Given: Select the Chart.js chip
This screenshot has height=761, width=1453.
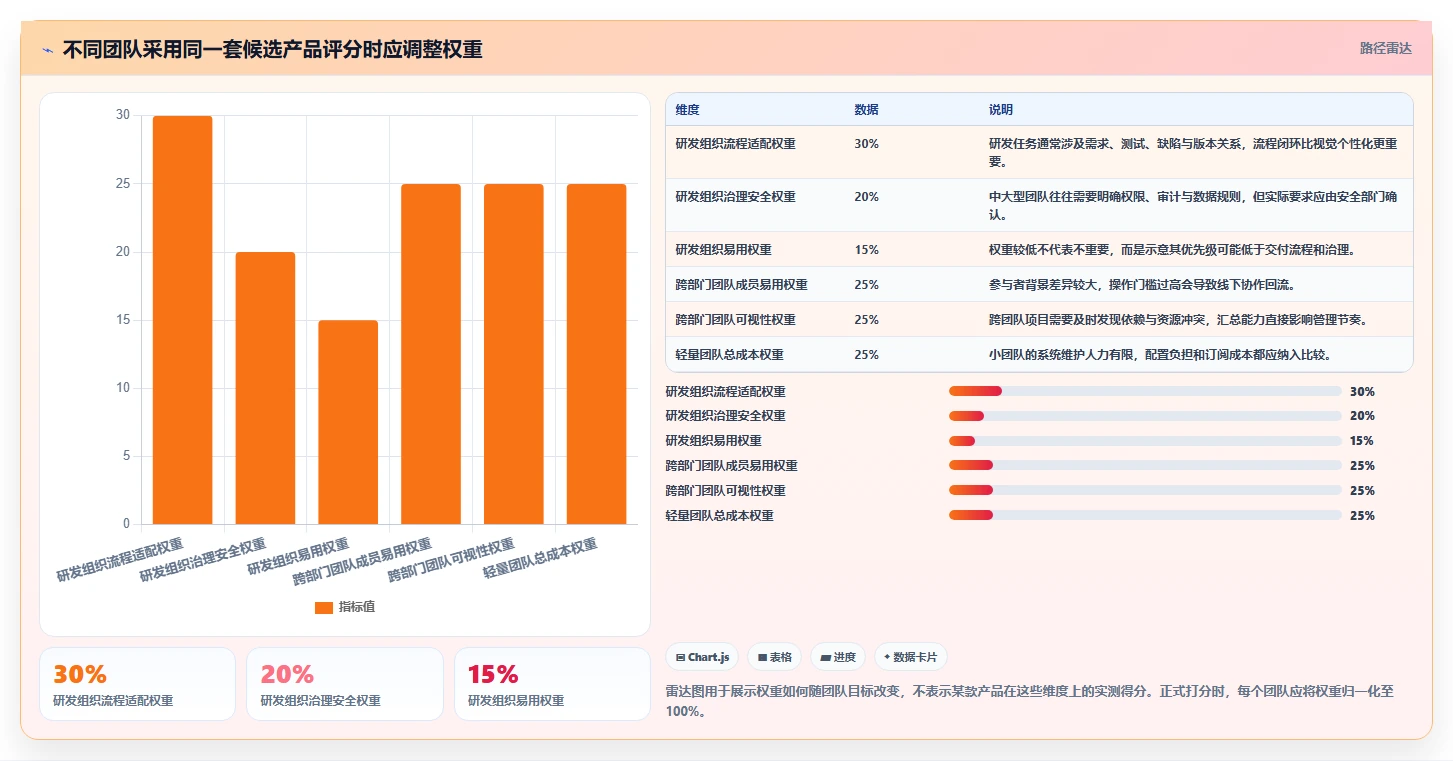Looking at the screenshot, I should click(703, 657).
